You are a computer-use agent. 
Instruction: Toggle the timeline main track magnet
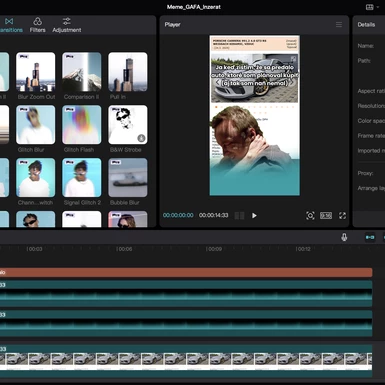(370, 237)
